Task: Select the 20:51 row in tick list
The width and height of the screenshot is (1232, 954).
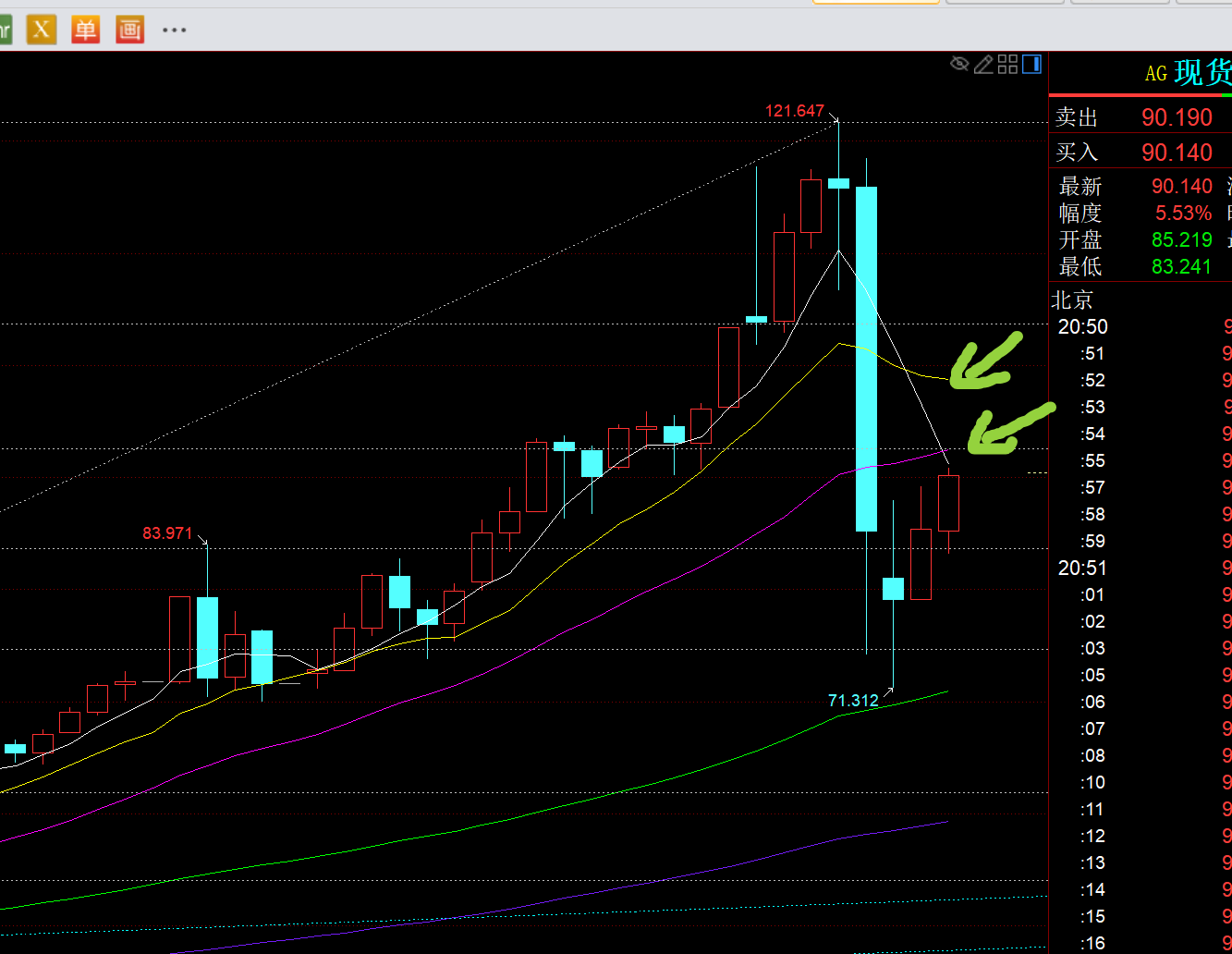Action: [1083, 569]
